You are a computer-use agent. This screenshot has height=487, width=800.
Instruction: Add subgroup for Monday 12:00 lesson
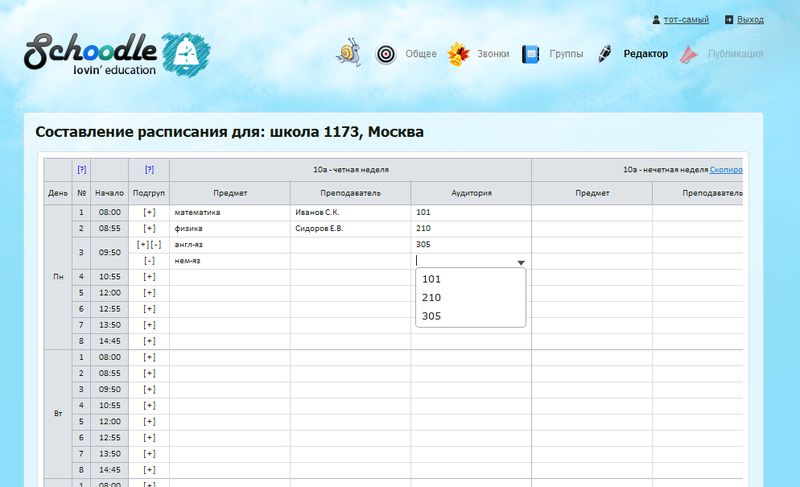(149, 293)
